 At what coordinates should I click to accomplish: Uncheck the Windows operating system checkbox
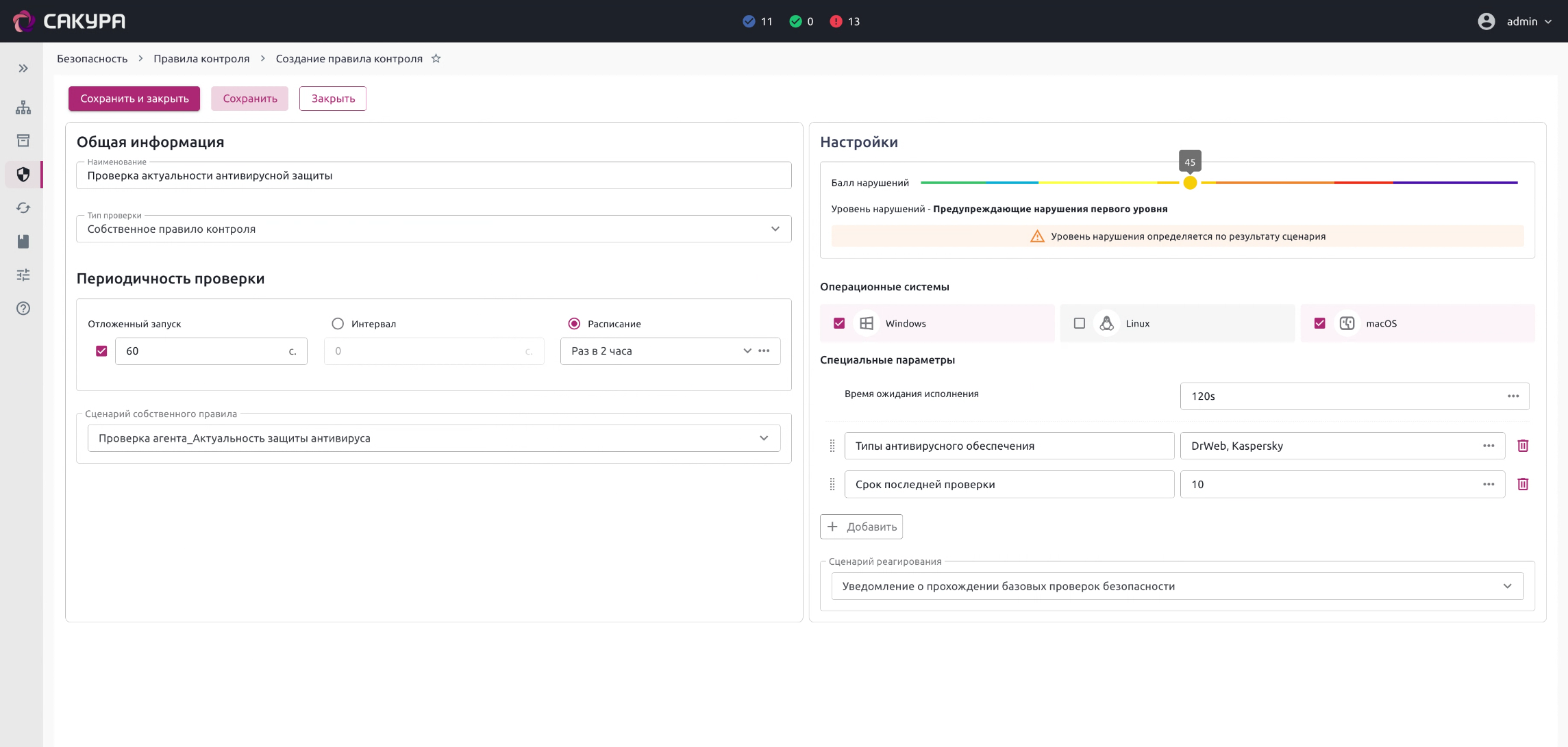pos(839,323)
